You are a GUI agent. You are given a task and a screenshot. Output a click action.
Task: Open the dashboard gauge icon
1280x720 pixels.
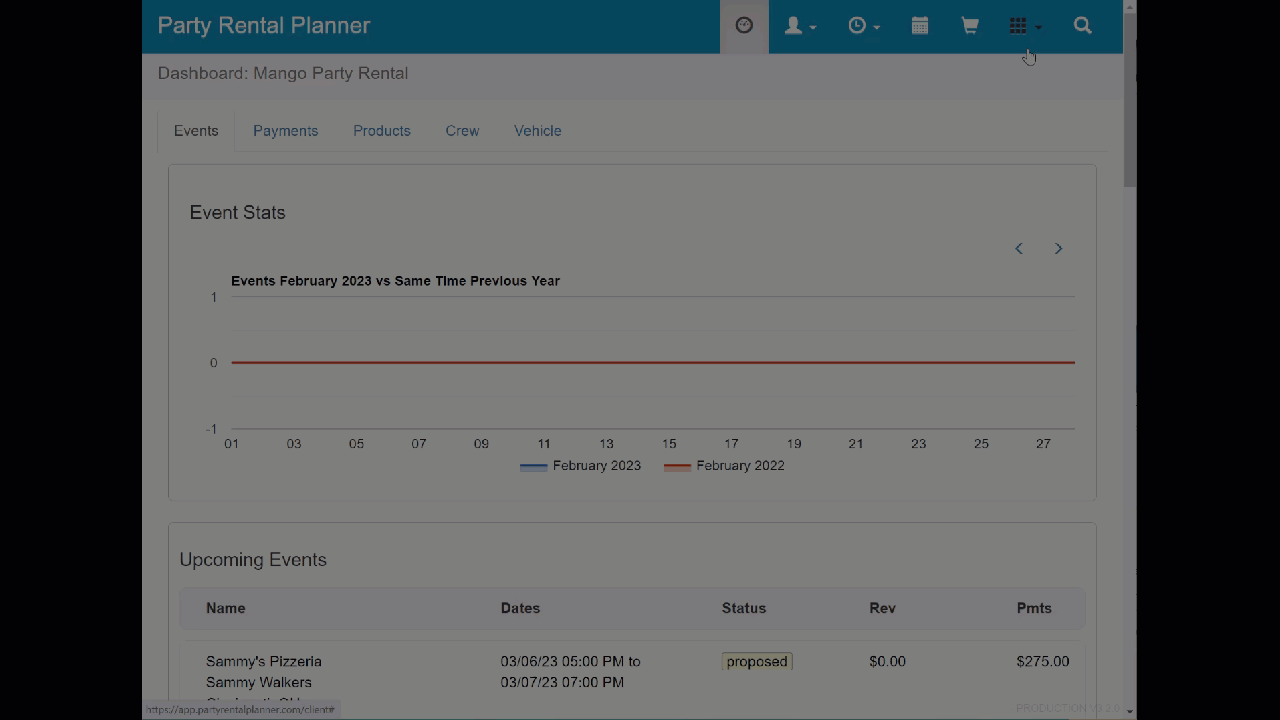(744, 26)
